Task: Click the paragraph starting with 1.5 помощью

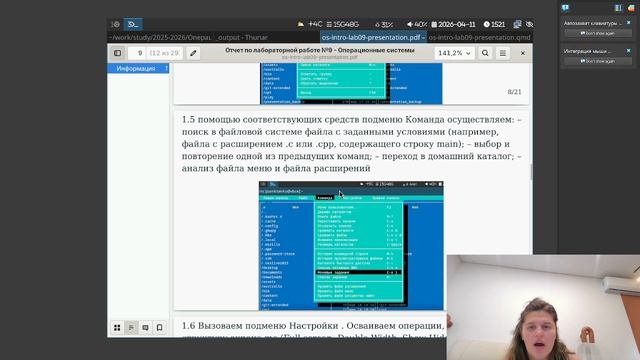Action: pyautogui.click(x=351, y=144)
